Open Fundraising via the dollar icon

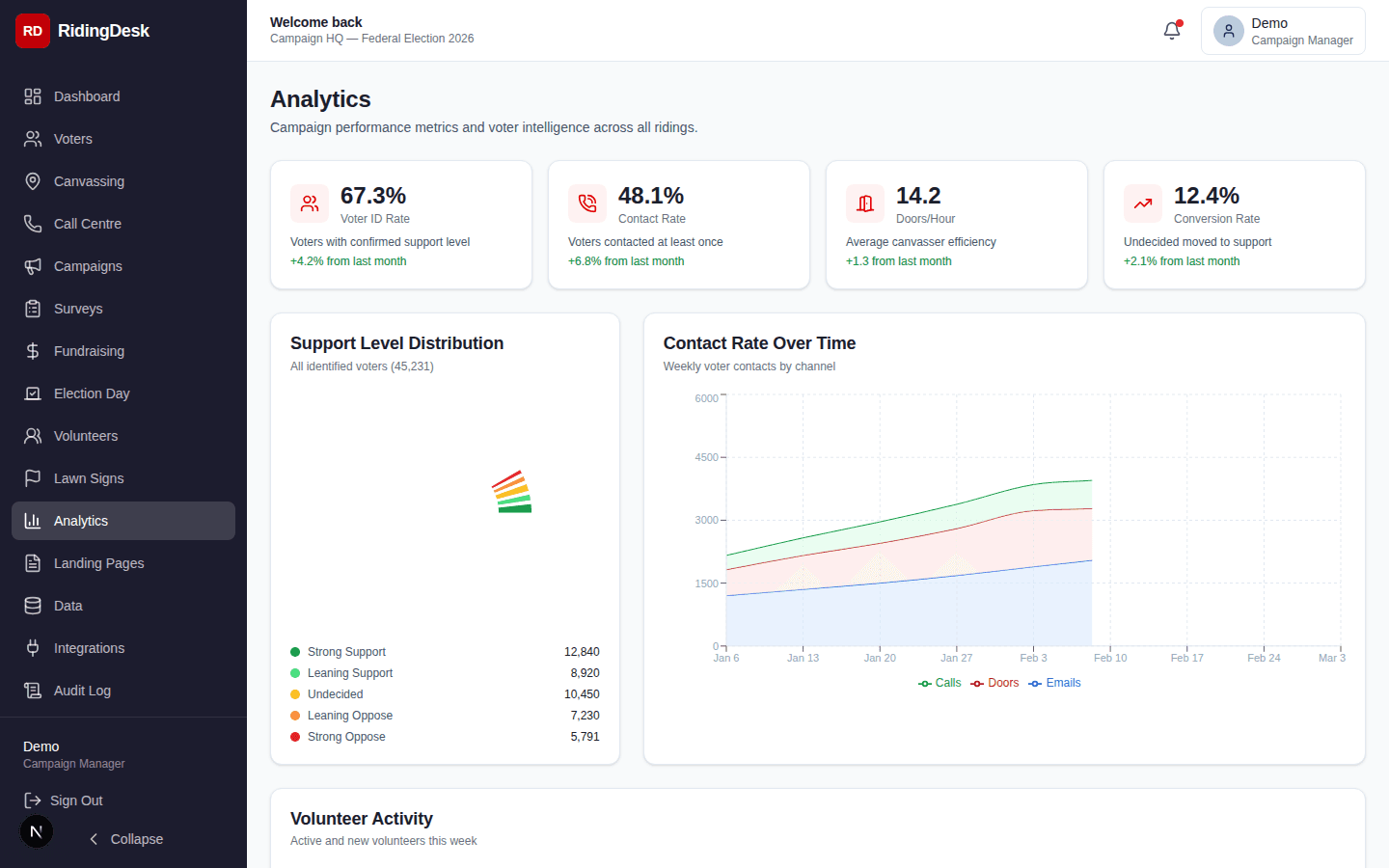point(32,351)
